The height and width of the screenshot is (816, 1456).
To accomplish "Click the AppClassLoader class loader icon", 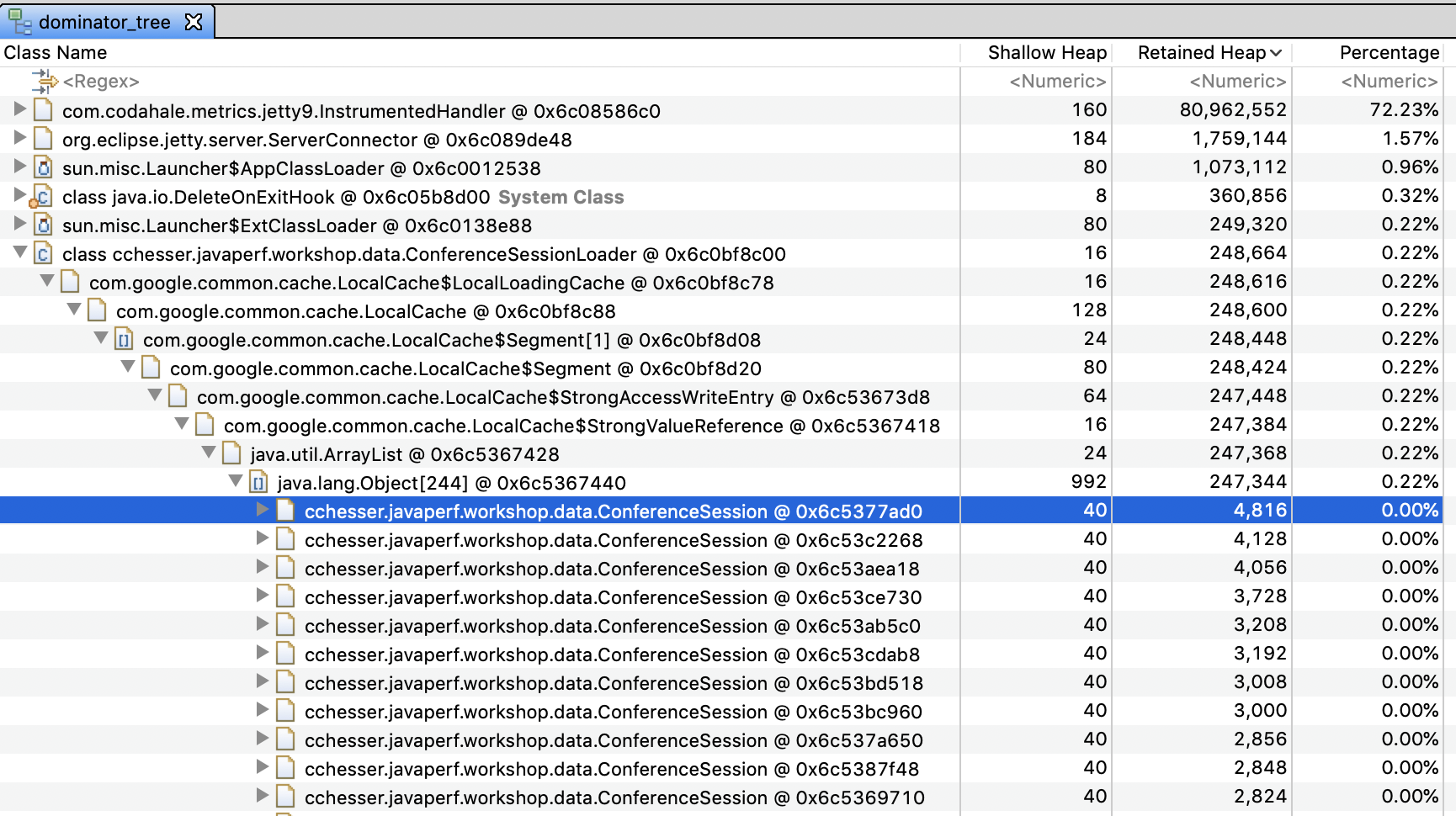I will point(44,167).
